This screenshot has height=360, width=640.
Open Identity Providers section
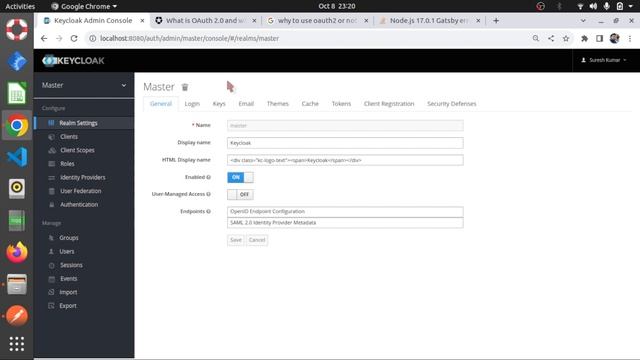click(x=82, y=177)
